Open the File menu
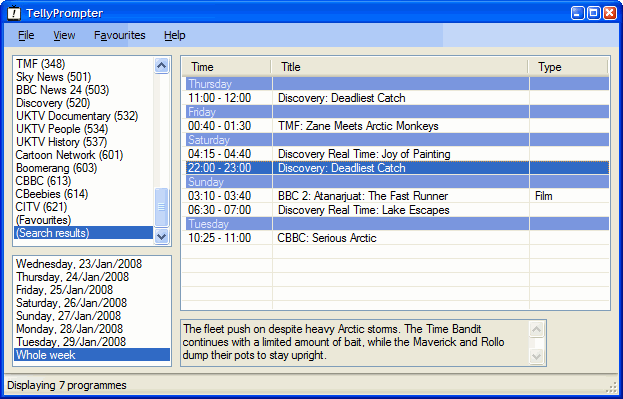The width and height of the screenshot is (623, 399). 26,35
